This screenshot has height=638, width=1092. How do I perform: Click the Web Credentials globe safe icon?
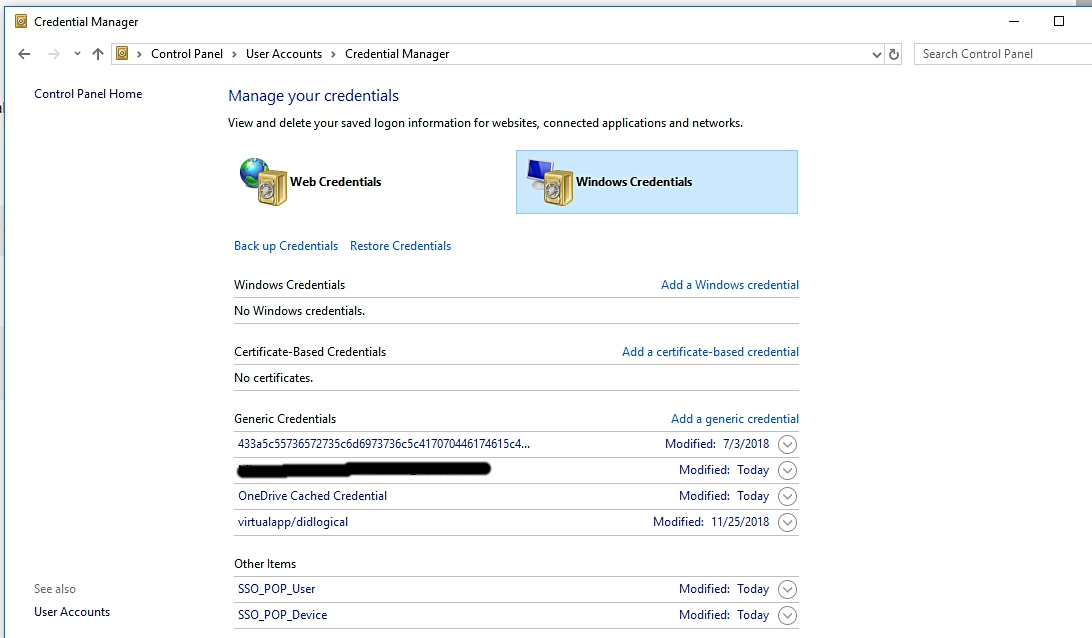tap(263, 181)
